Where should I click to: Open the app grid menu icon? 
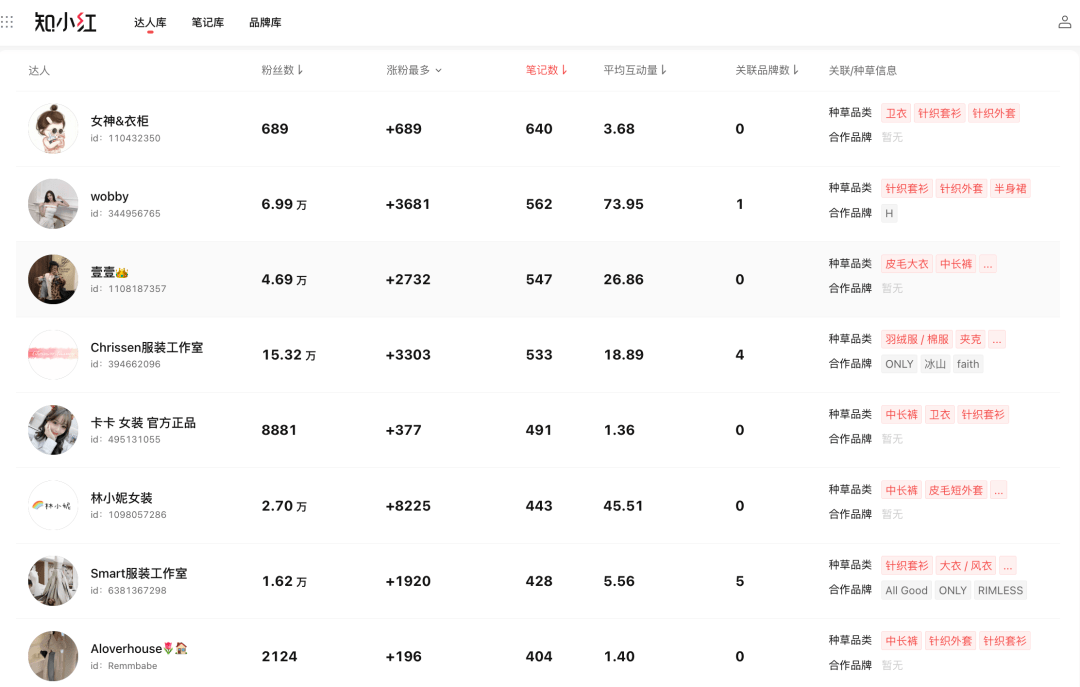pyautogui.click(x=8, y=22)
